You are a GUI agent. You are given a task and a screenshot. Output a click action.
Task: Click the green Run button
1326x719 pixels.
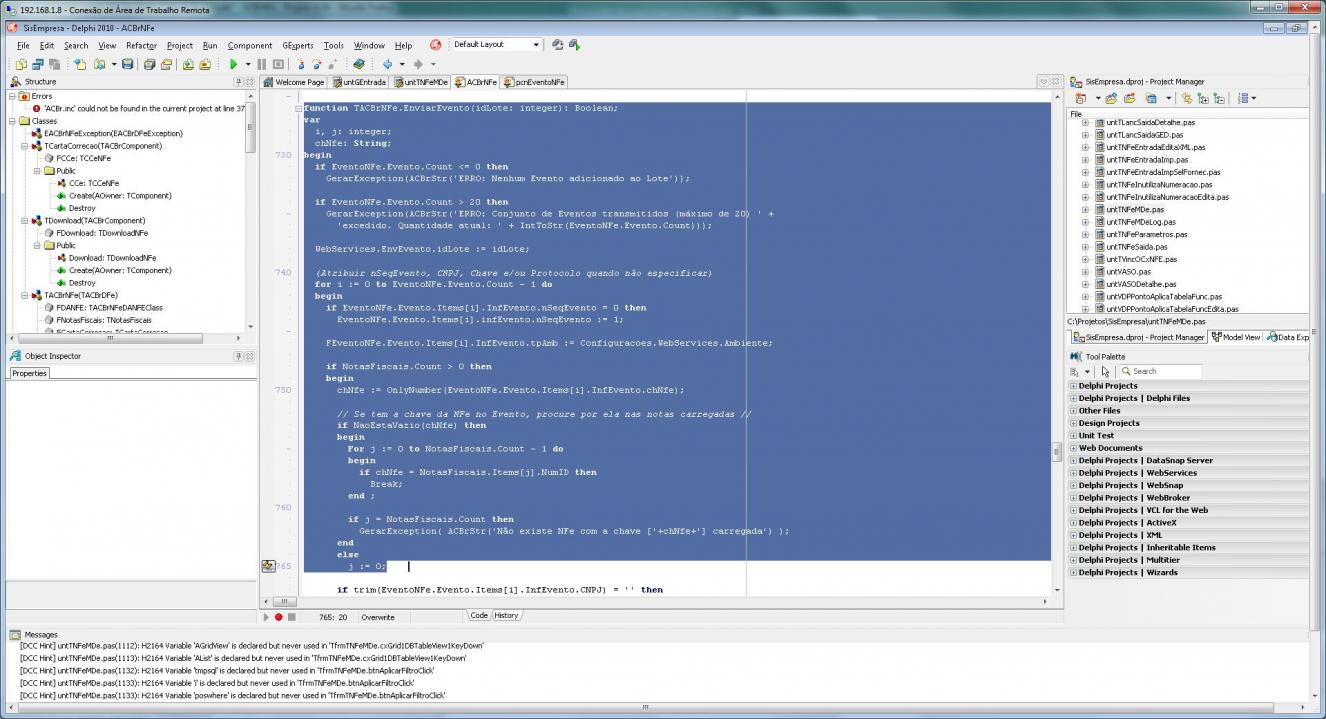(233, 64)
